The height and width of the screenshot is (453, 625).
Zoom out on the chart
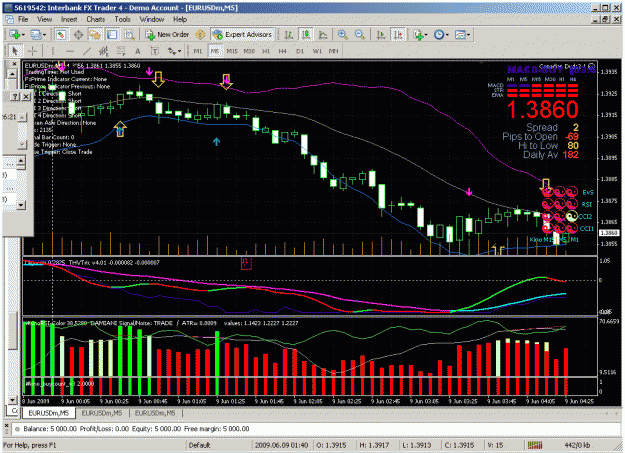[360, 35]
